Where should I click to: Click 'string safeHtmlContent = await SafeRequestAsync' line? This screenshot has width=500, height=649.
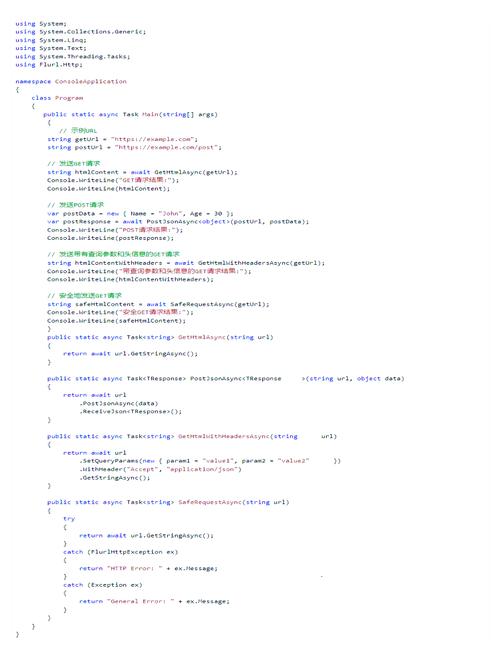(158, 304)
